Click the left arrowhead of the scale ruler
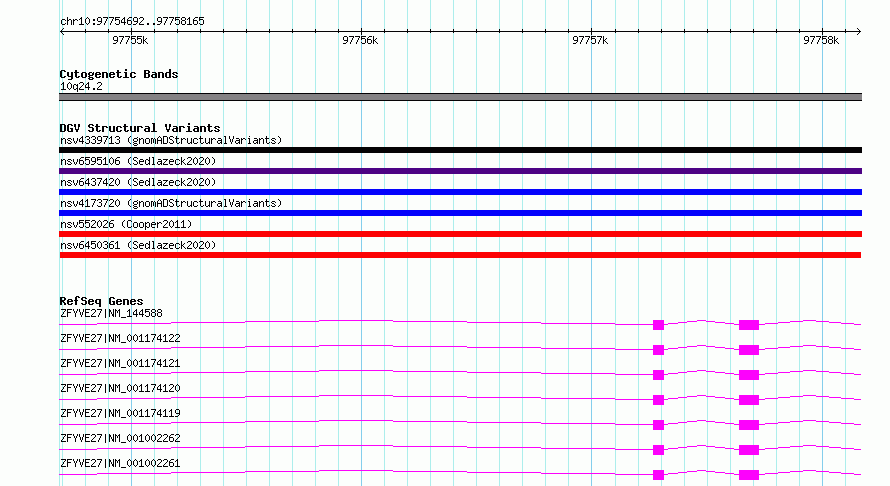Screen dimensions: 890x486 (x=62, y=32)
